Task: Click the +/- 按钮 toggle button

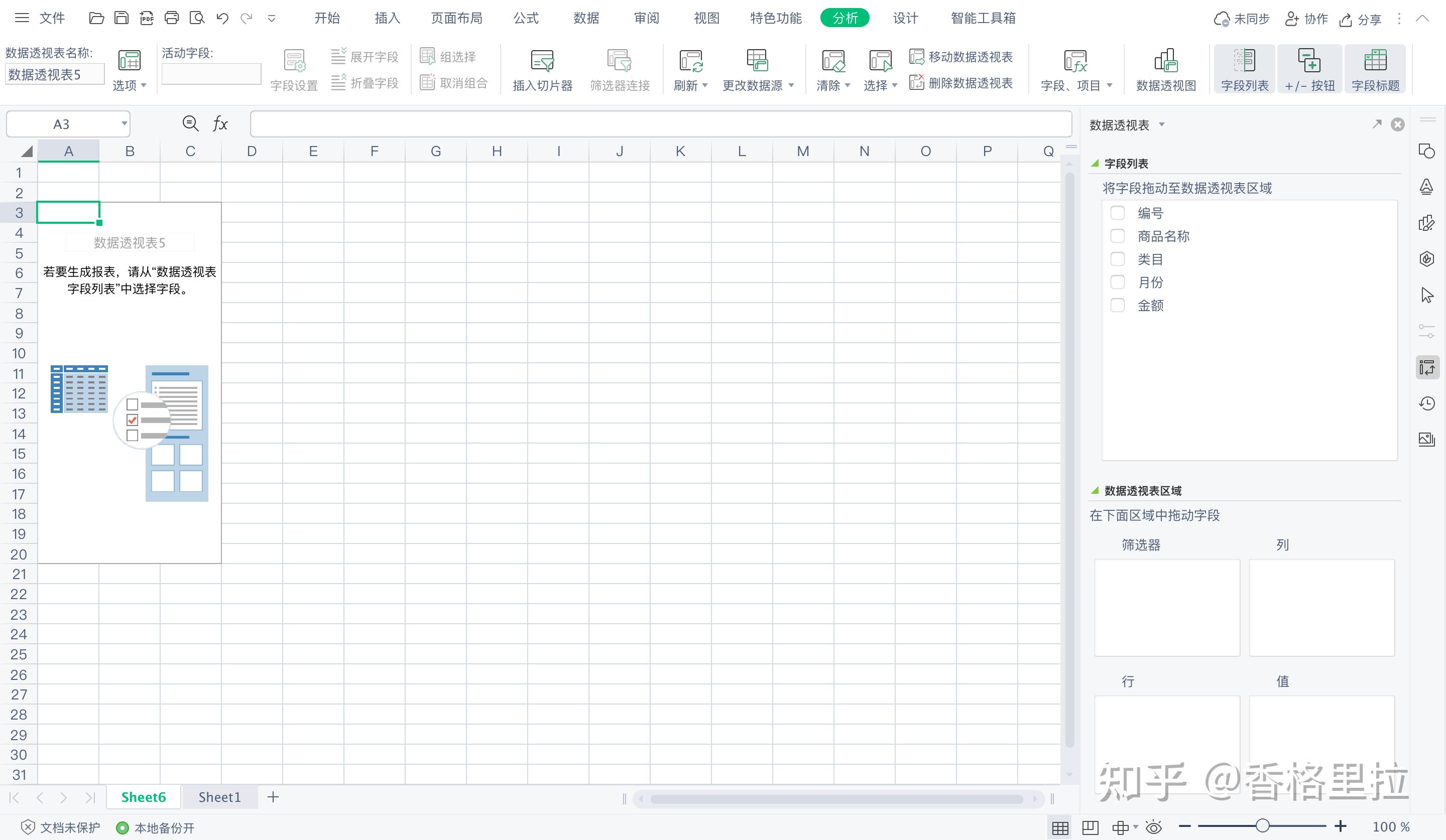Action: pos(1309,68)
